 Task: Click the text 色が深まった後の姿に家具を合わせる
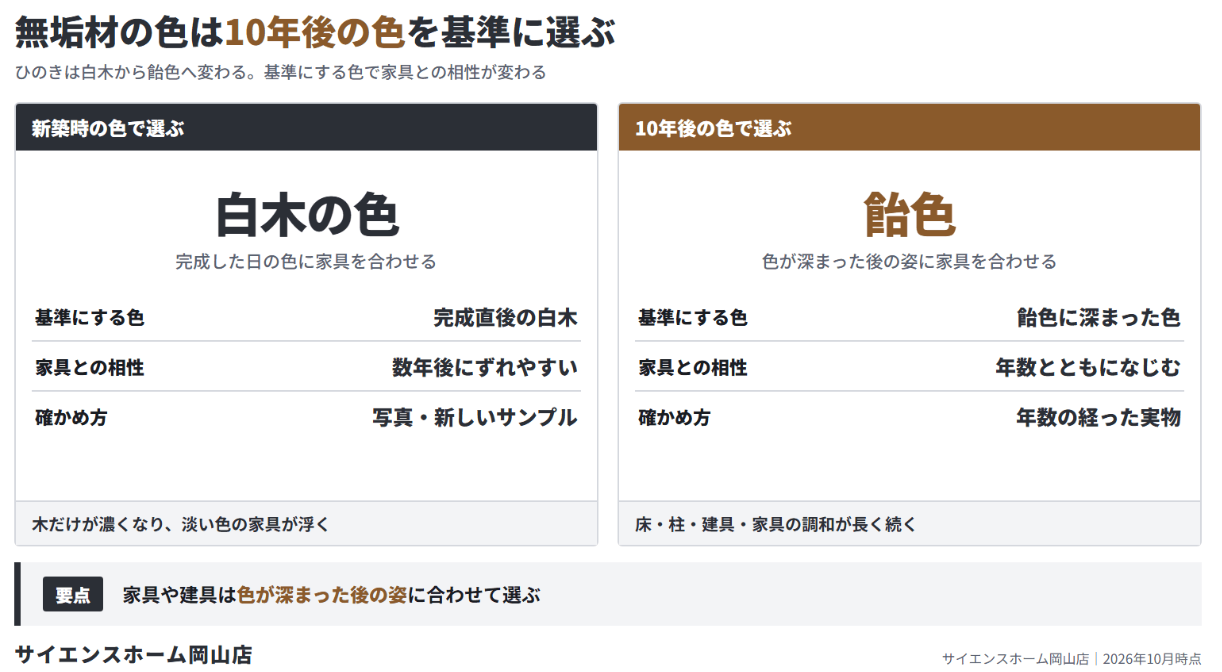[909, 262]
